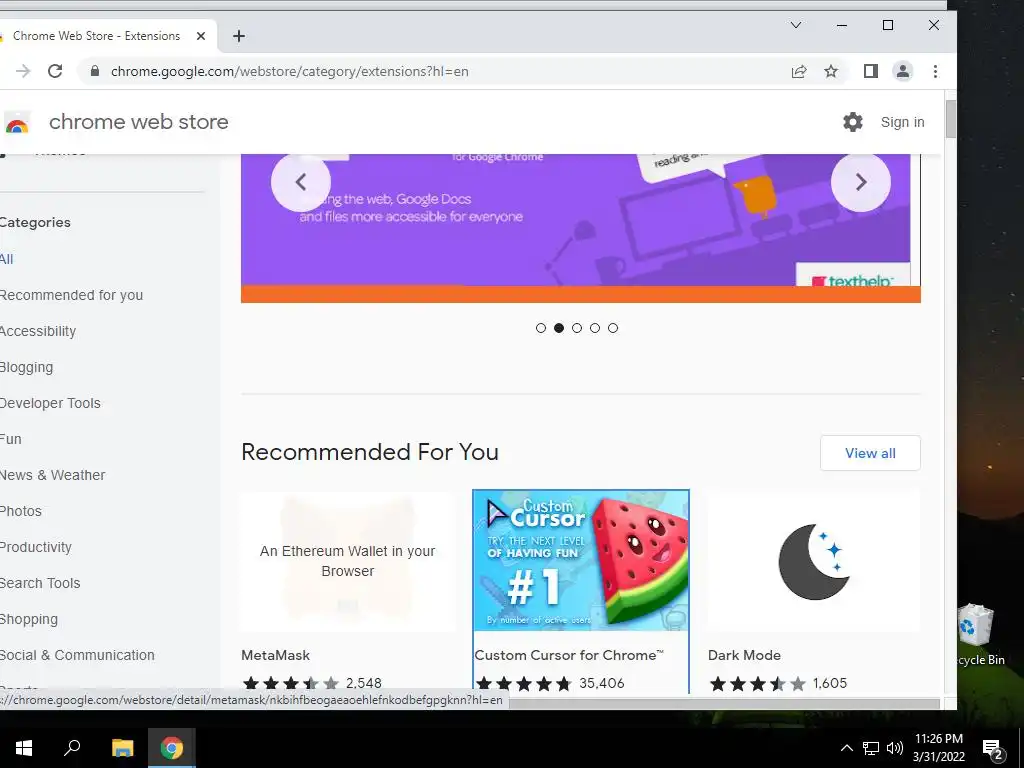This screenshot has width=1024, height=768.
Task: Choose Recommended for you category
Action: 71,295
